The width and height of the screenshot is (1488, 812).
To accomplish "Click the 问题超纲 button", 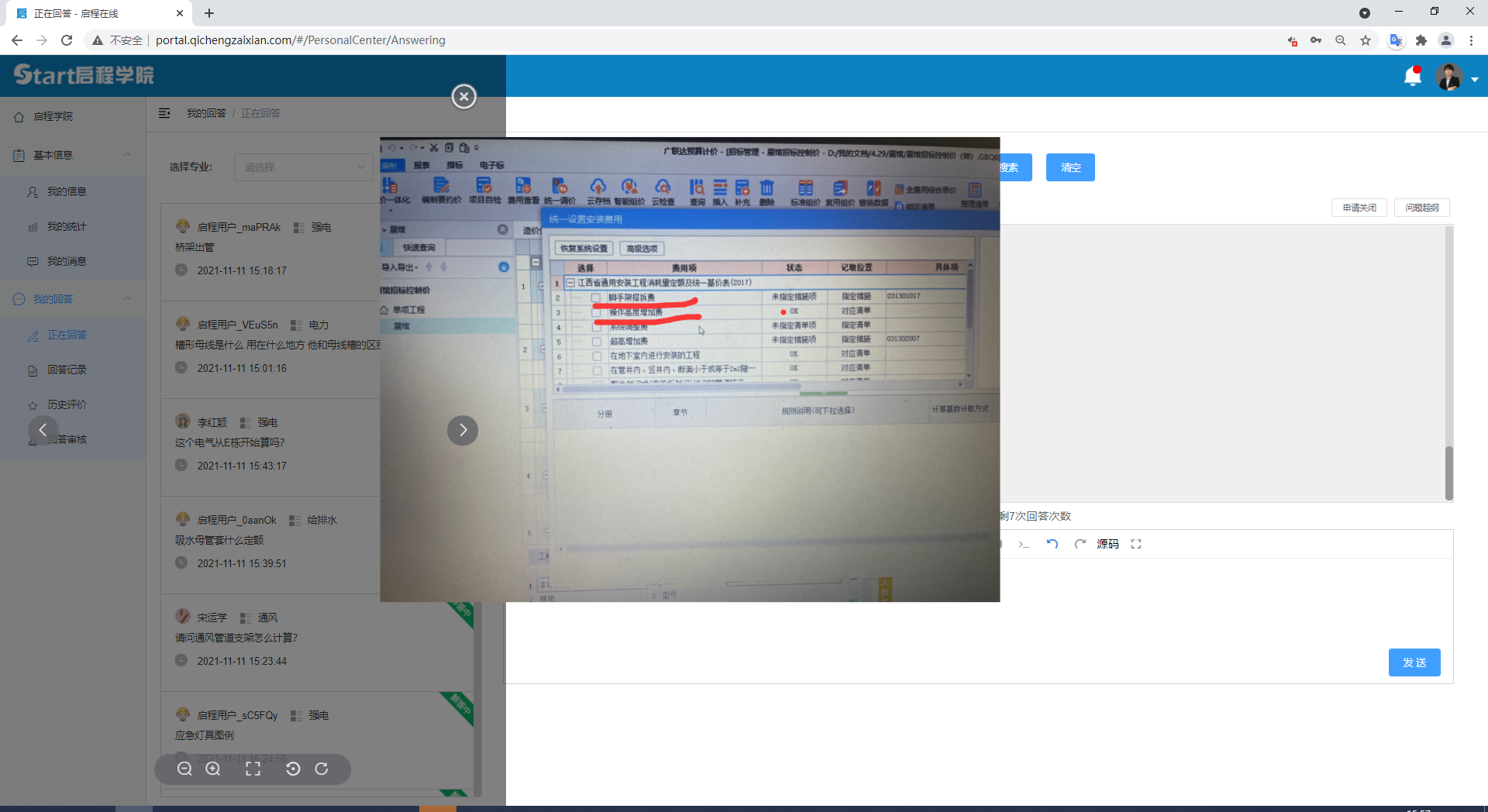I will tap(1422, 208).
